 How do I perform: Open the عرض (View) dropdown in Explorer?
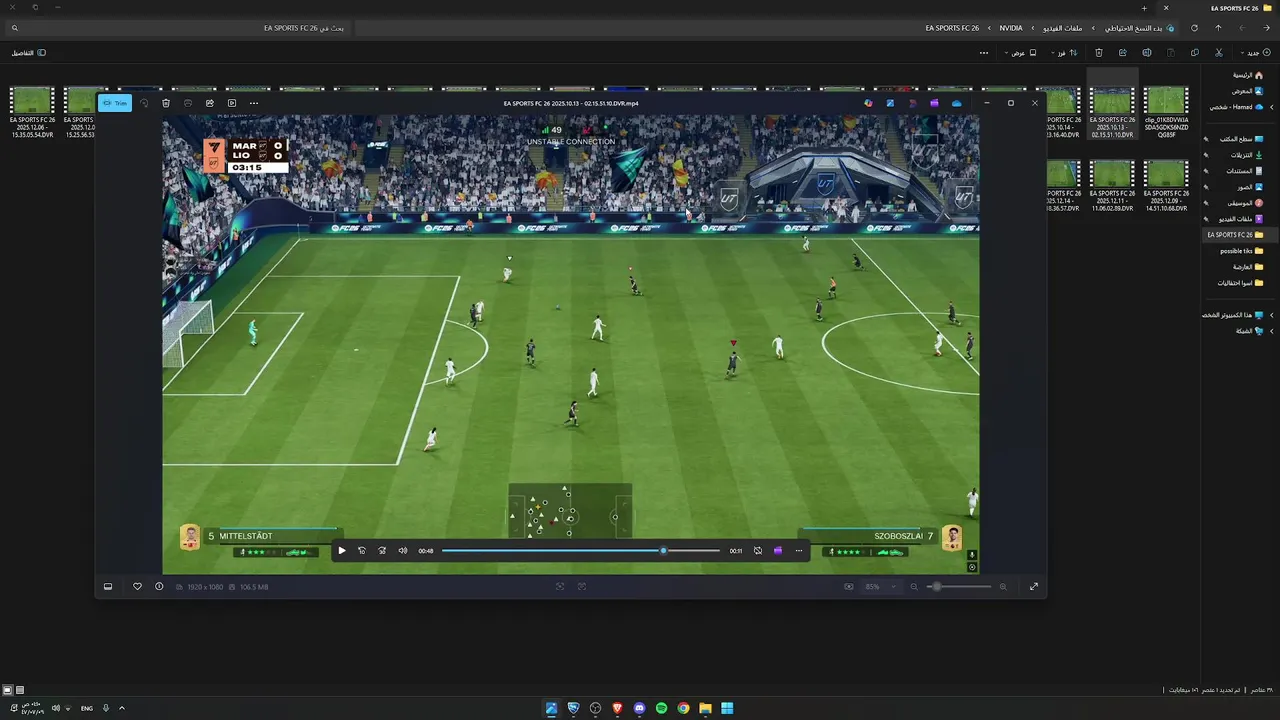[x=1020, y=53]
